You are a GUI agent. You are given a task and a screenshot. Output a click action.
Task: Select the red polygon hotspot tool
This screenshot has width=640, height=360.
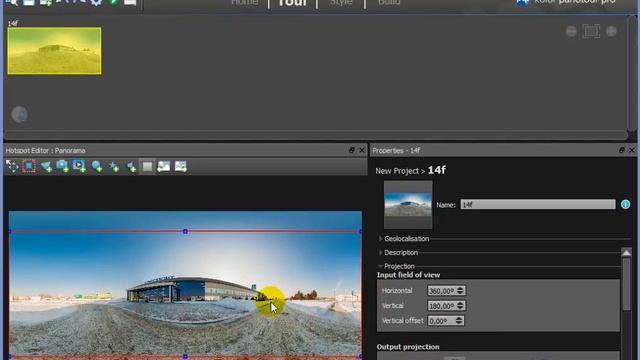29,166
